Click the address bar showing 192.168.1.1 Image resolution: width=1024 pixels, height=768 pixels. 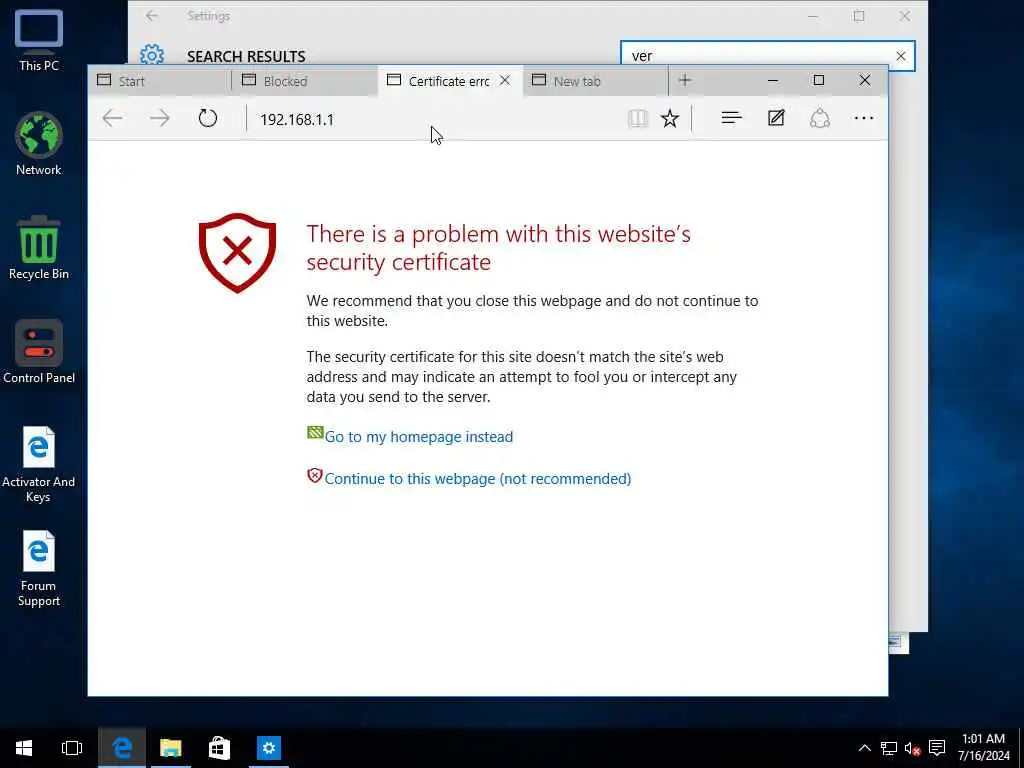434,119
